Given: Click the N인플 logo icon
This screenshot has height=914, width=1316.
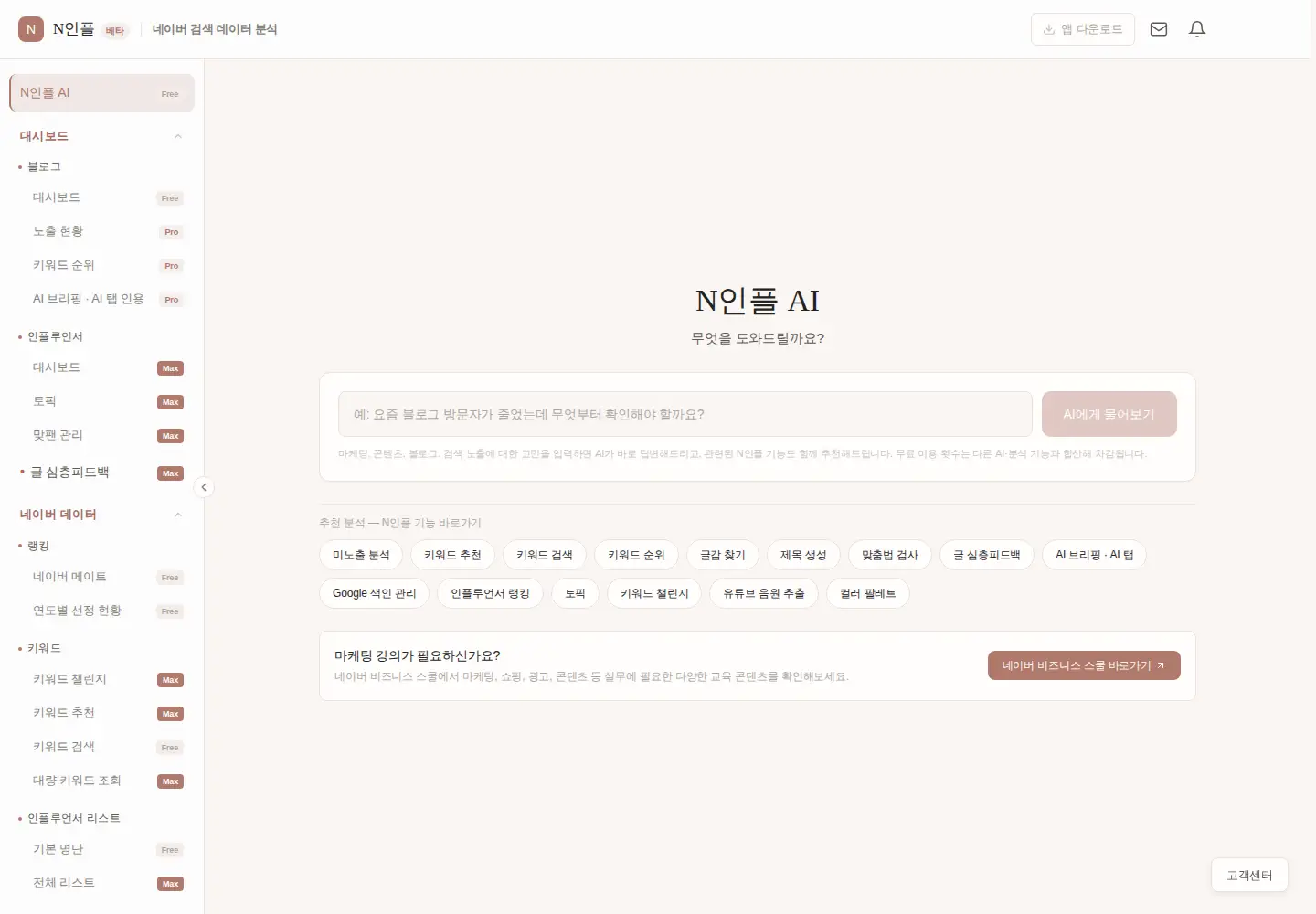Looking at the screenshot, I should pyautogui.click(x=31, y=29).
